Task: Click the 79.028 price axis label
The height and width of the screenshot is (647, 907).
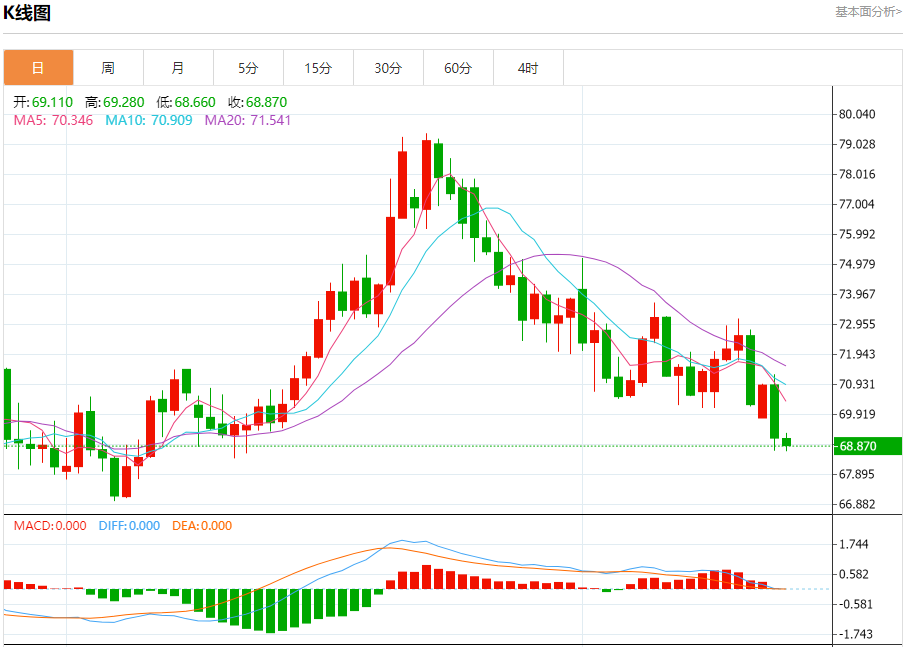Action: point(857,144)
